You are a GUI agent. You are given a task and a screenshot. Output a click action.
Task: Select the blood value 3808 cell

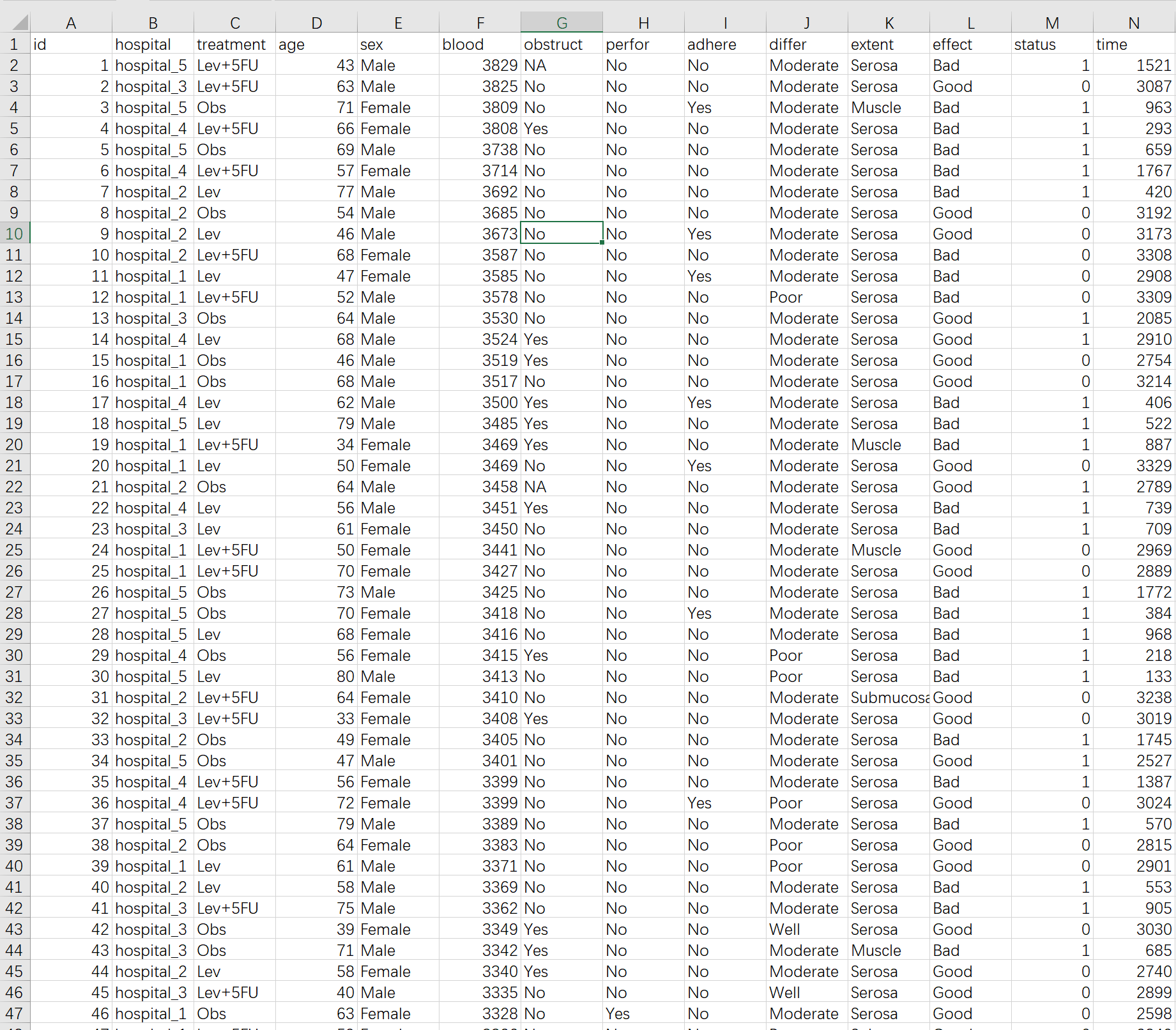pos(480,128)
